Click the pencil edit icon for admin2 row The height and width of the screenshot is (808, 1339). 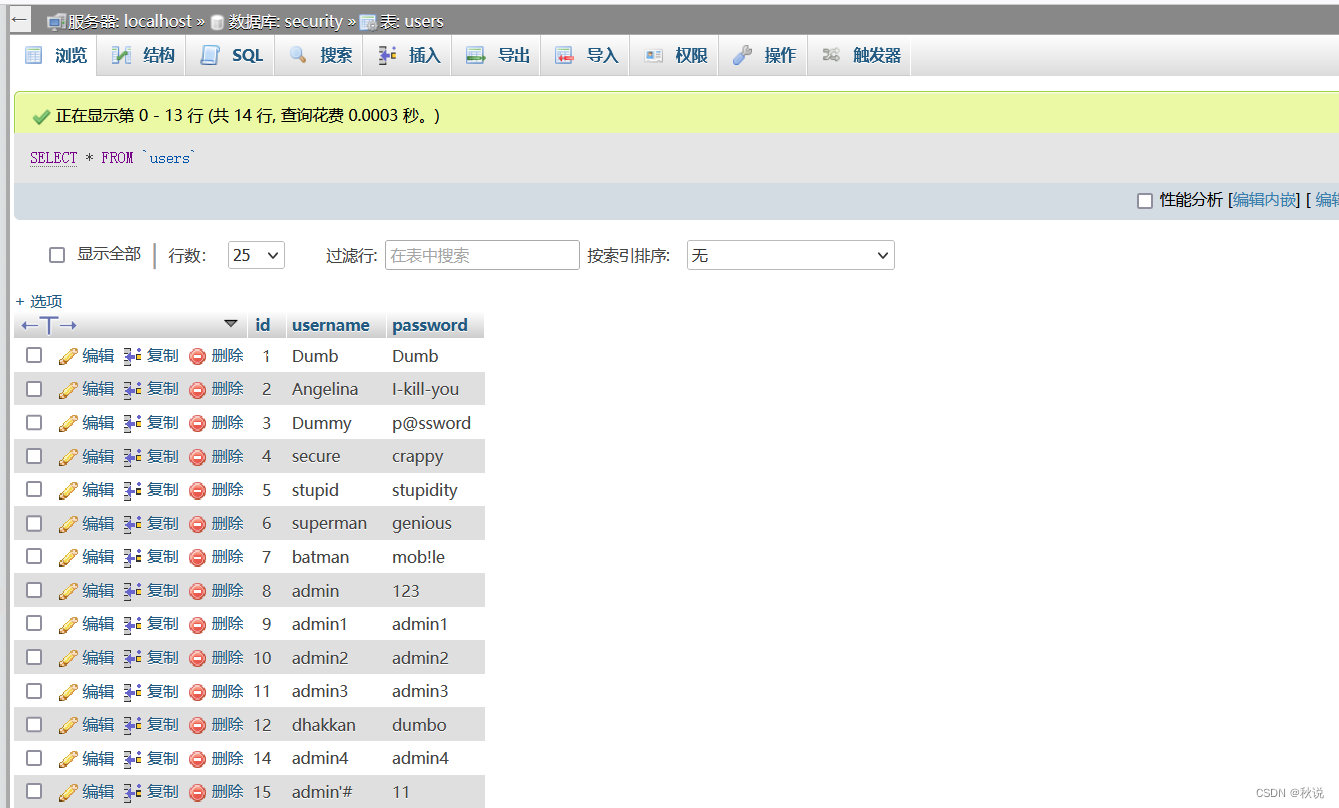[68, 658]
